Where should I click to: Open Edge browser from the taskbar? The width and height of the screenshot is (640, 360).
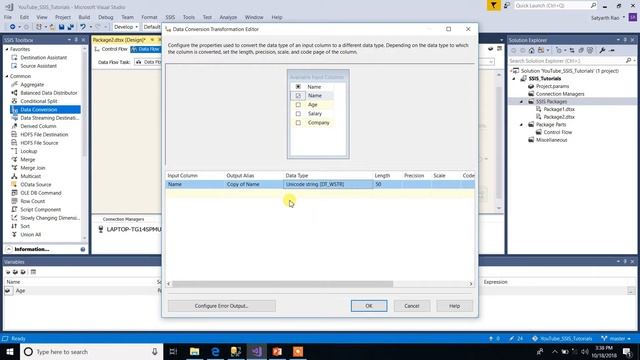pos(215,351)
